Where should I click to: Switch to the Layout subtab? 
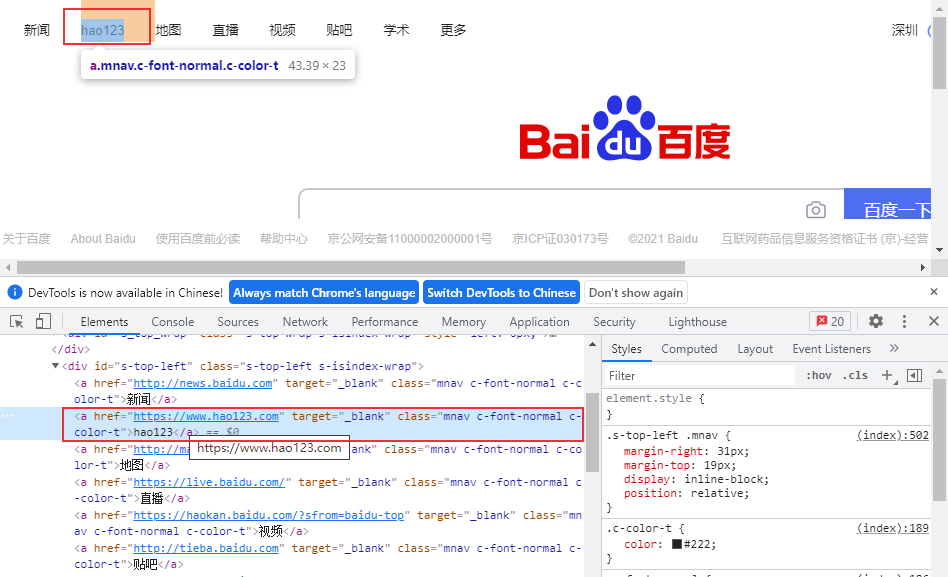tap(755, 349)
